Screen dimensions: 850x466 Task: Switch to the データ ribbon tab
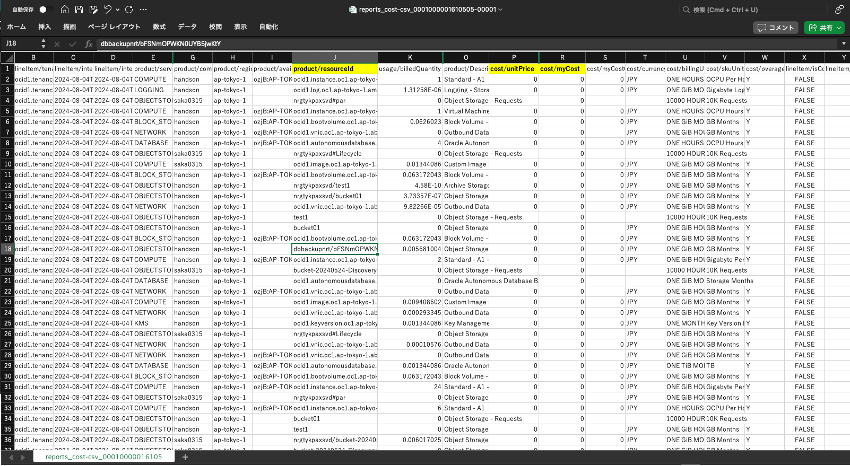(186, 28)
